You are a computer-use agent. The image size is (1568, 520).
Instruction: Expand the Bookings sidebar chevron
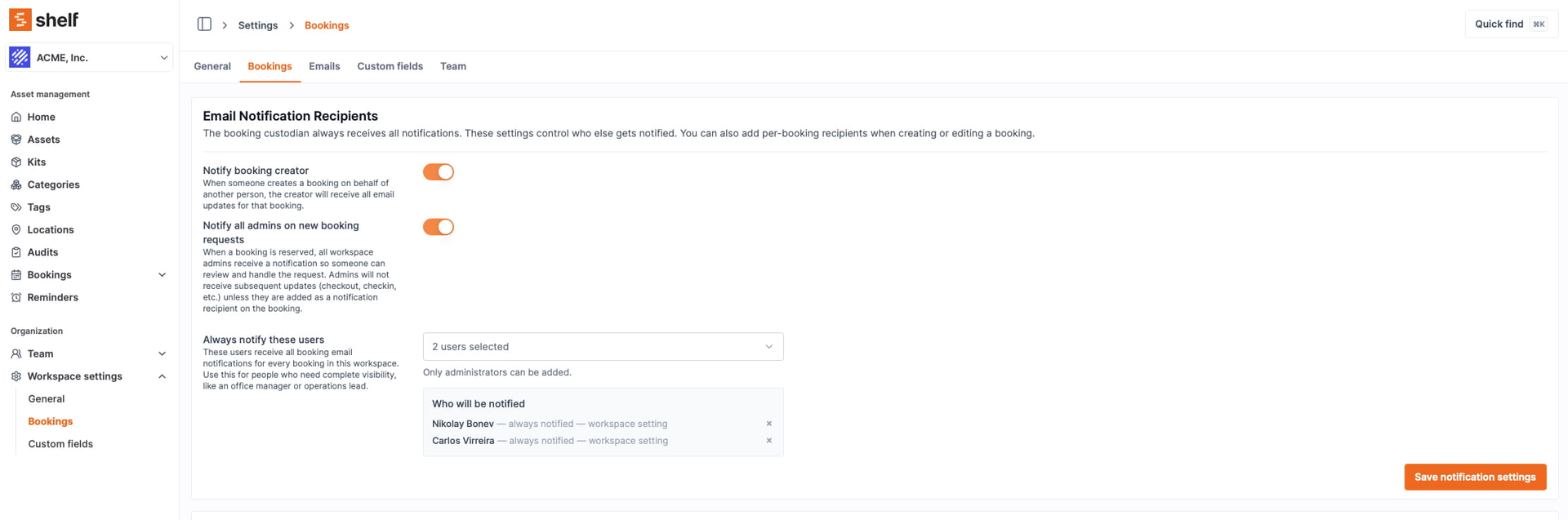(162, 275)
